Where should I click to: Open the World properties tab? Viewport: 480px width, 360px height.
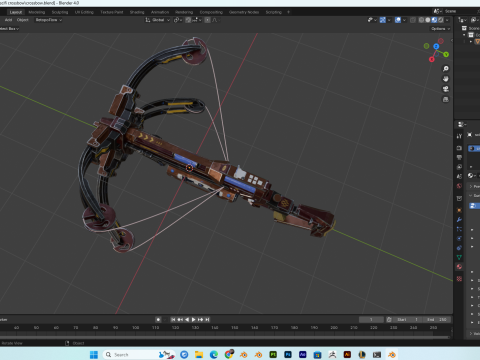tap(459, 186)
